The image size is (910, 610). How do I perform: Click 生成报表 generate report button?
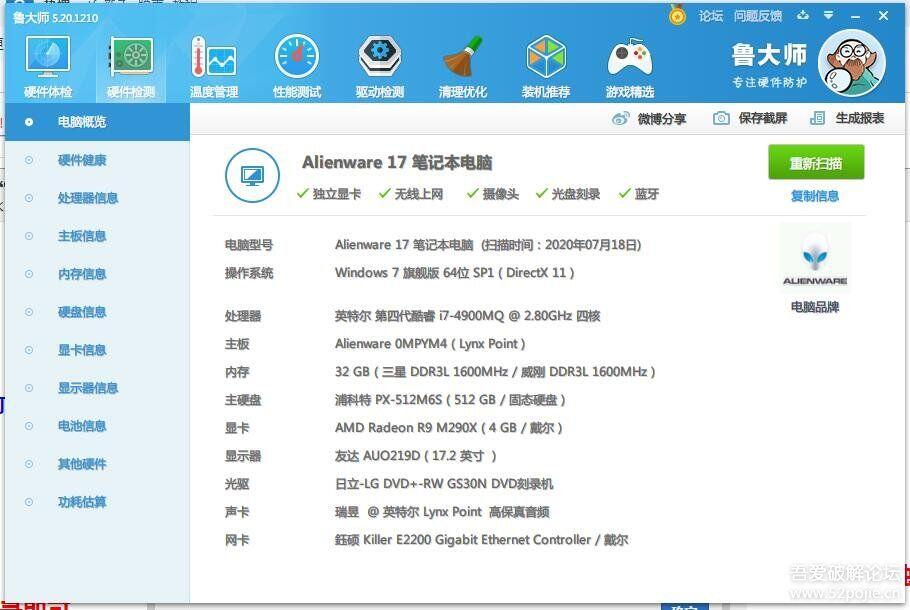tap(848, 119)
